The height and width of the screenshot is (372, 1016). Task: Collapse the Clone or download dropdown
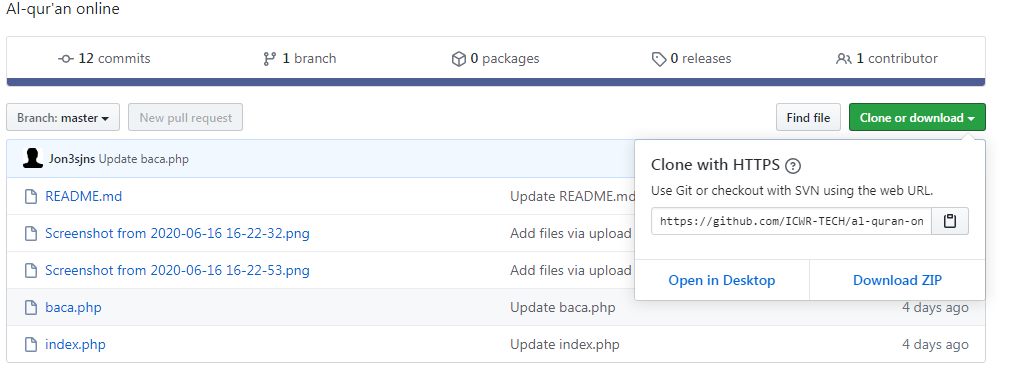click(917, 117)
